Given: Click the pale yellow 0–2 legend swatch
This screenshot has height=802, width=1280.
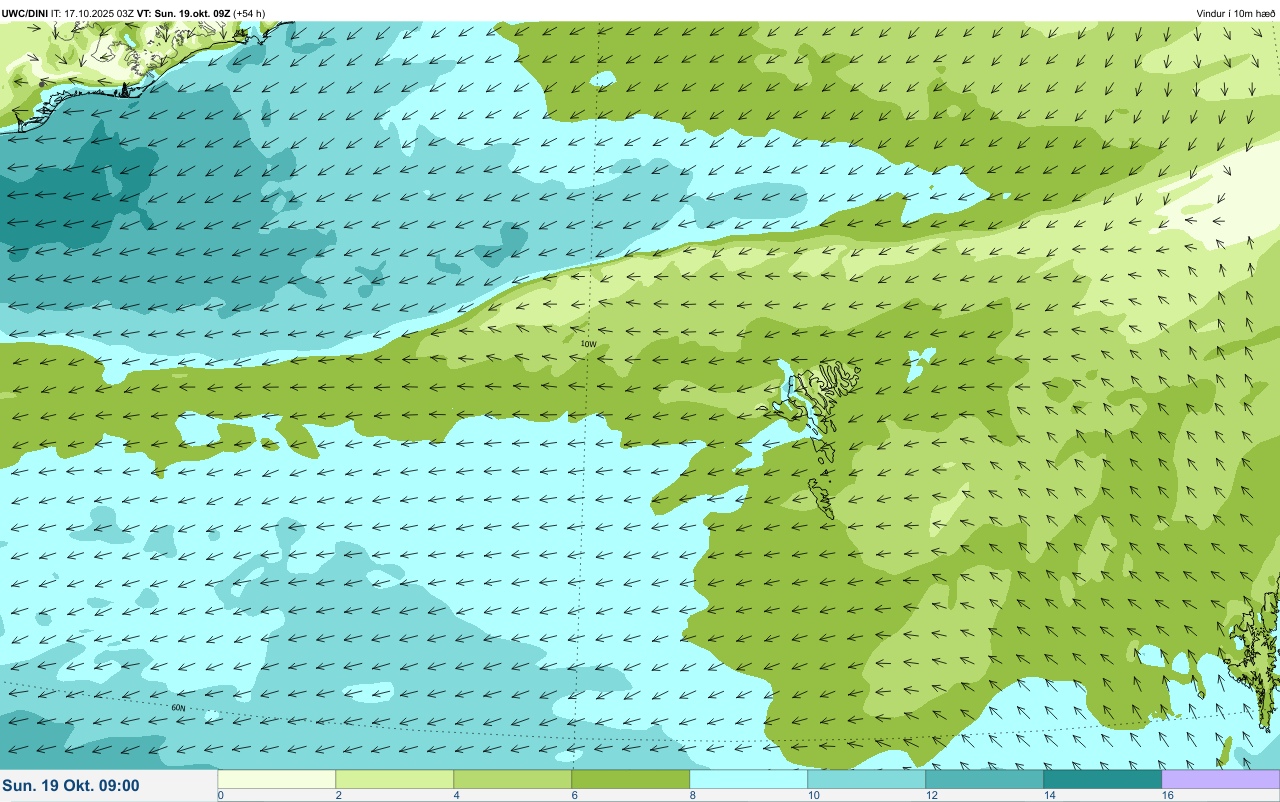Looking at the screenshot, I should coord(276,779).
